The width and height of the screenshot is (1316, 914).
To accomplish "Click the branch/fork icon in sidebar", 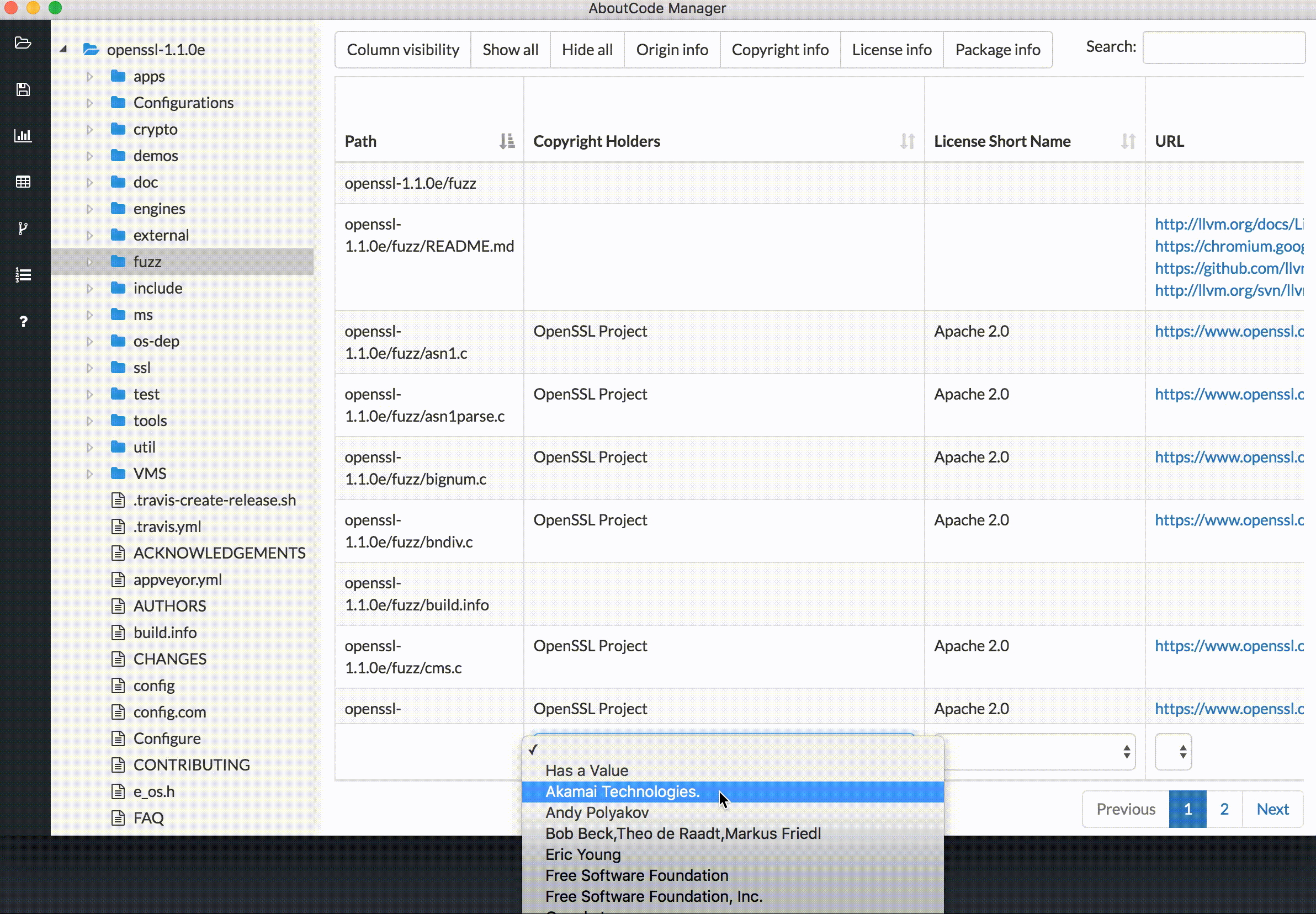I will (23, 228).
